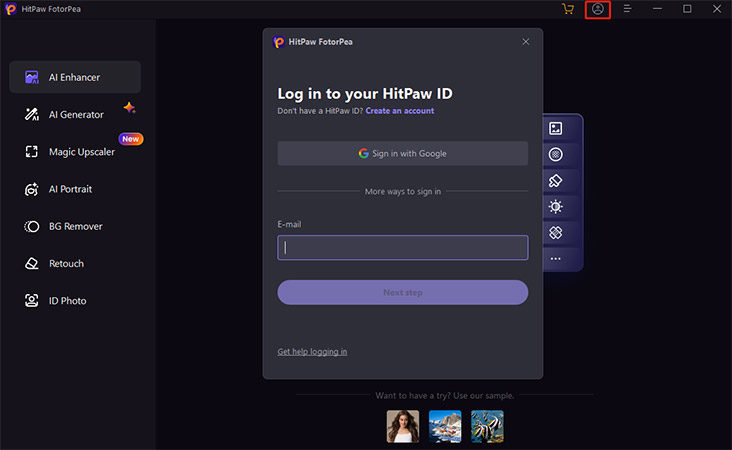Open ID Photo in the sidebar

75,301
